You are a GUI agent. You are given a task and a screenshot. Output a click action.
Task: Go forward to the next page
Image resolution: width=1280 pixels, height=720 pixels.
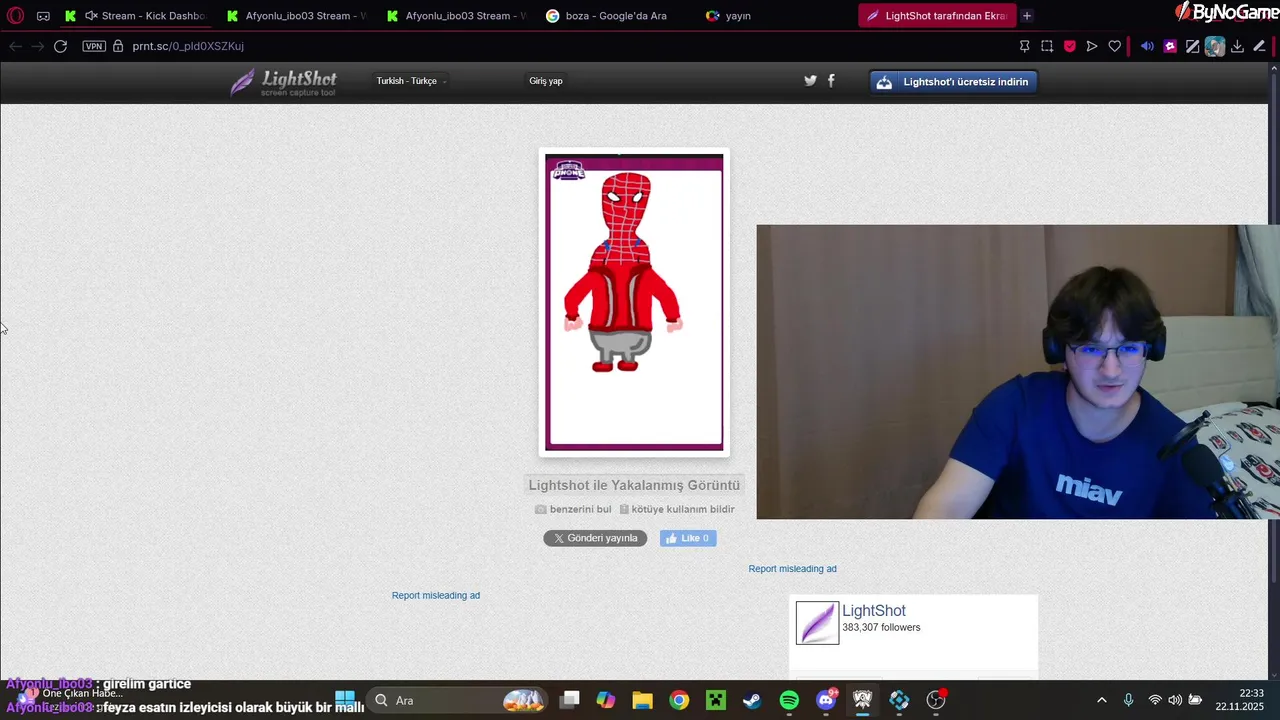37,46
